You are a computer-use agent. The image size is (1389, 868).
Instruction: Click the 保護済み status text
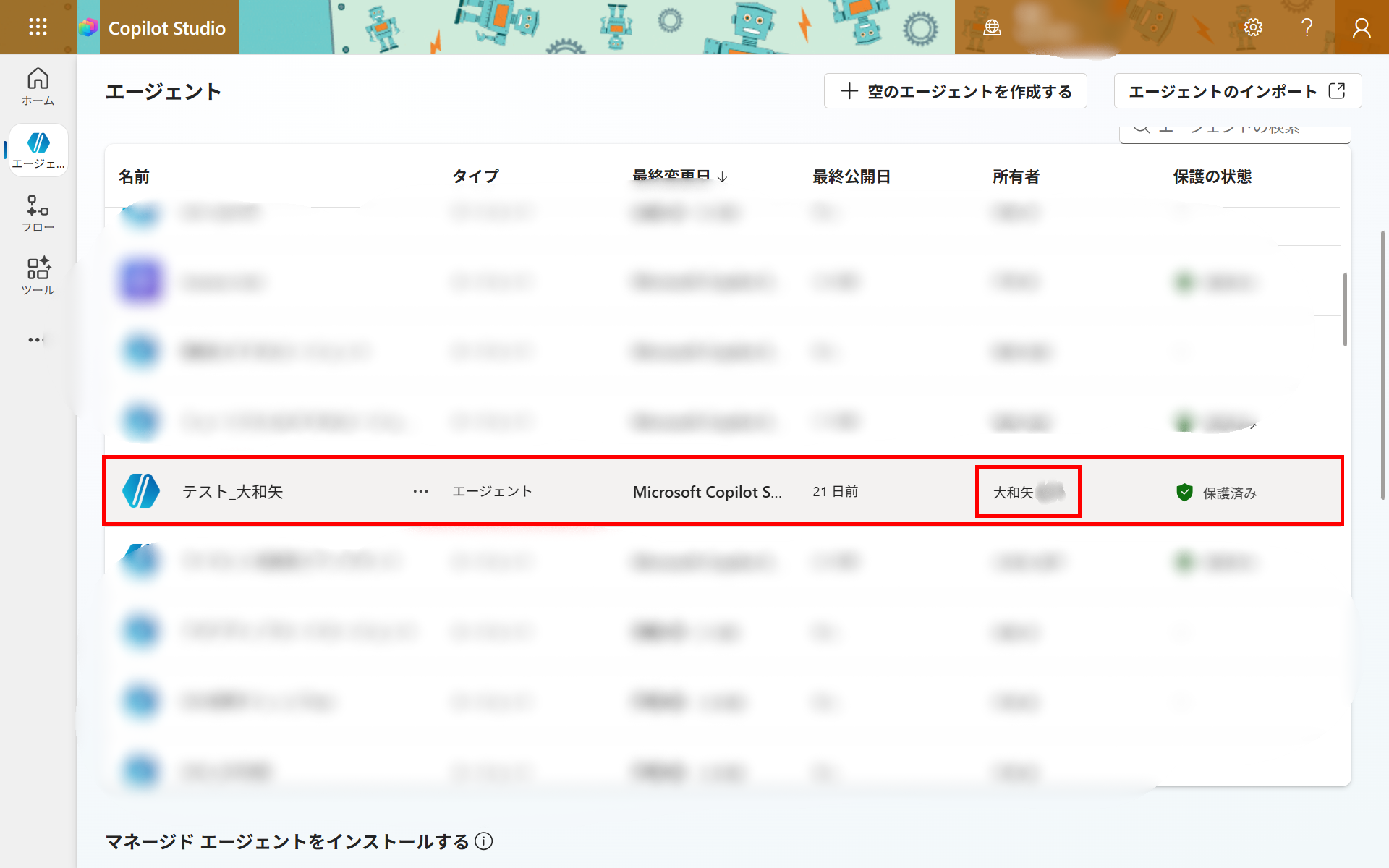pos(1229,493)
